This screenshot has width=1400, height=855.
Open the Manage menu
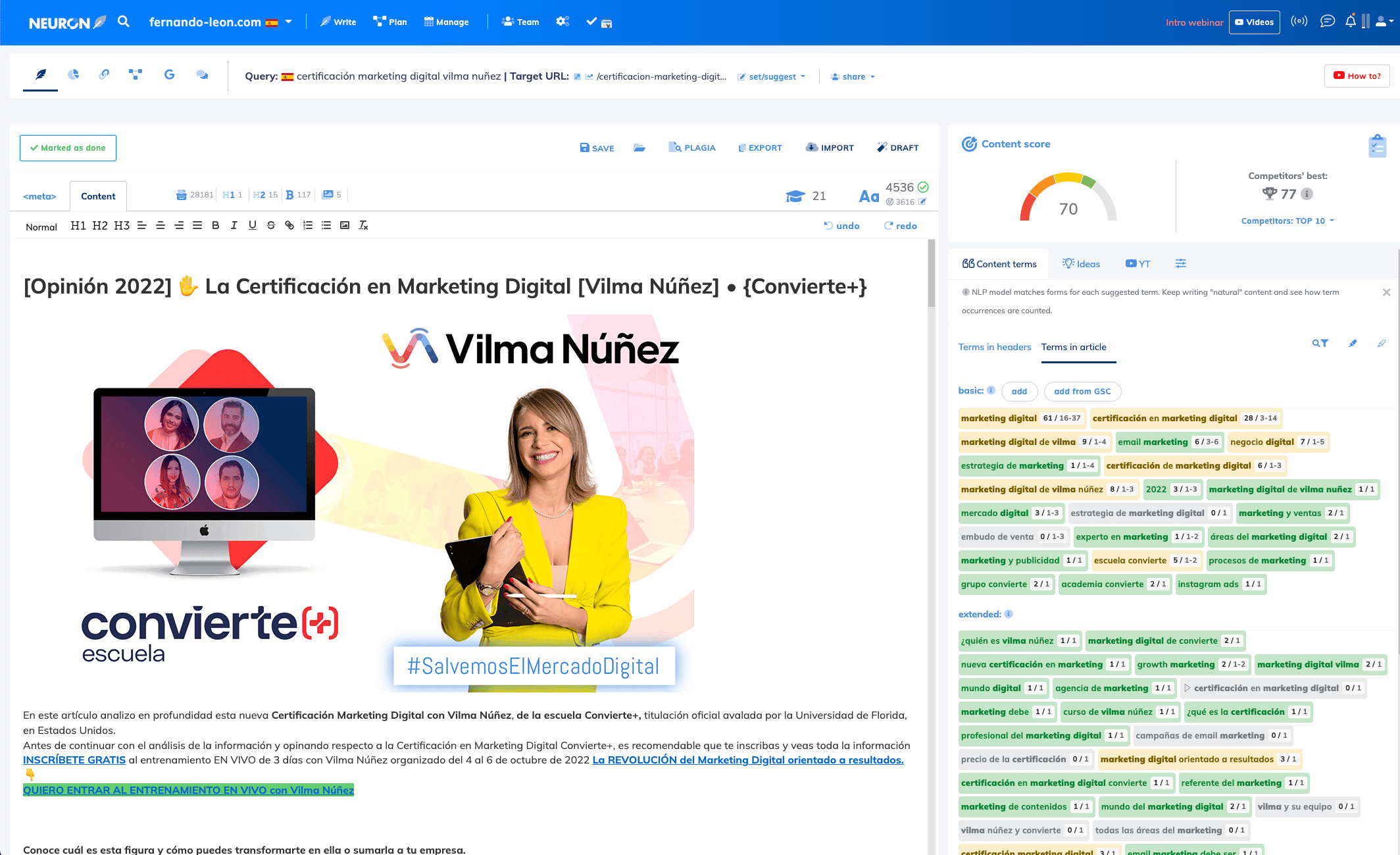coord(446,22)
